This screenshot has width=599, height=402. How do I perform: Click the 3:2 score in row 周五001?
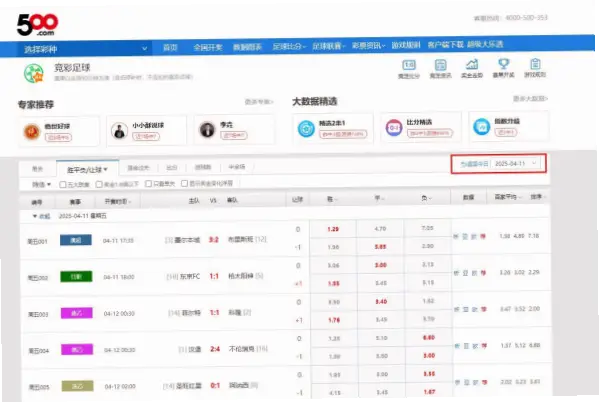tap(214, 240)
